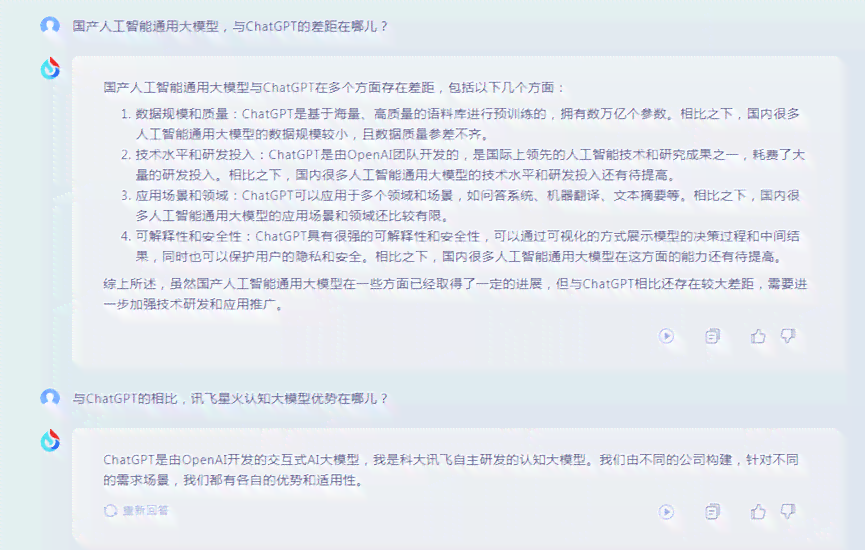Click Spark bot avatar of second answer
This screenshot has height=550, width=865.
click(x=50, y=441)
